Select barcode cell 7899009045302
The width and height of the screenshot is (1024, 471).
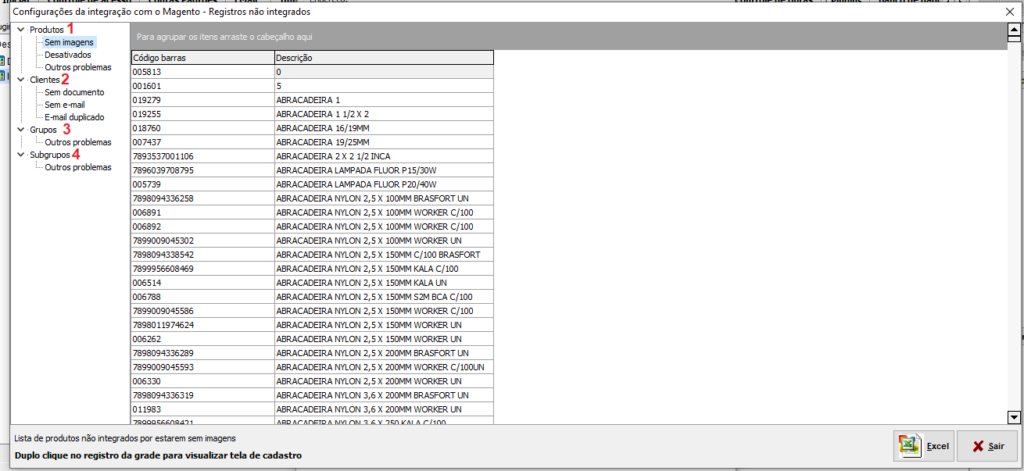(x=202, y=240)
